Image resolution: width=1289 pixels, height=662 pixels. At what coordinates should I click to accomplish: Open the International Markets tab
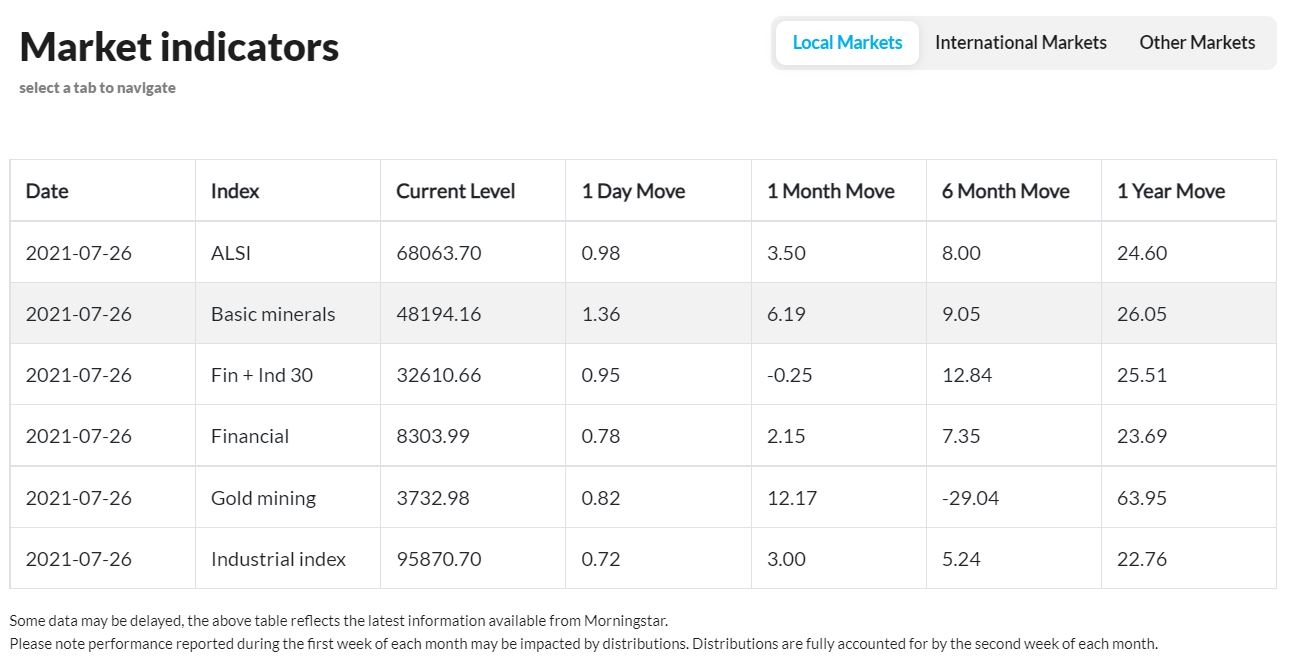(1020, 42)
